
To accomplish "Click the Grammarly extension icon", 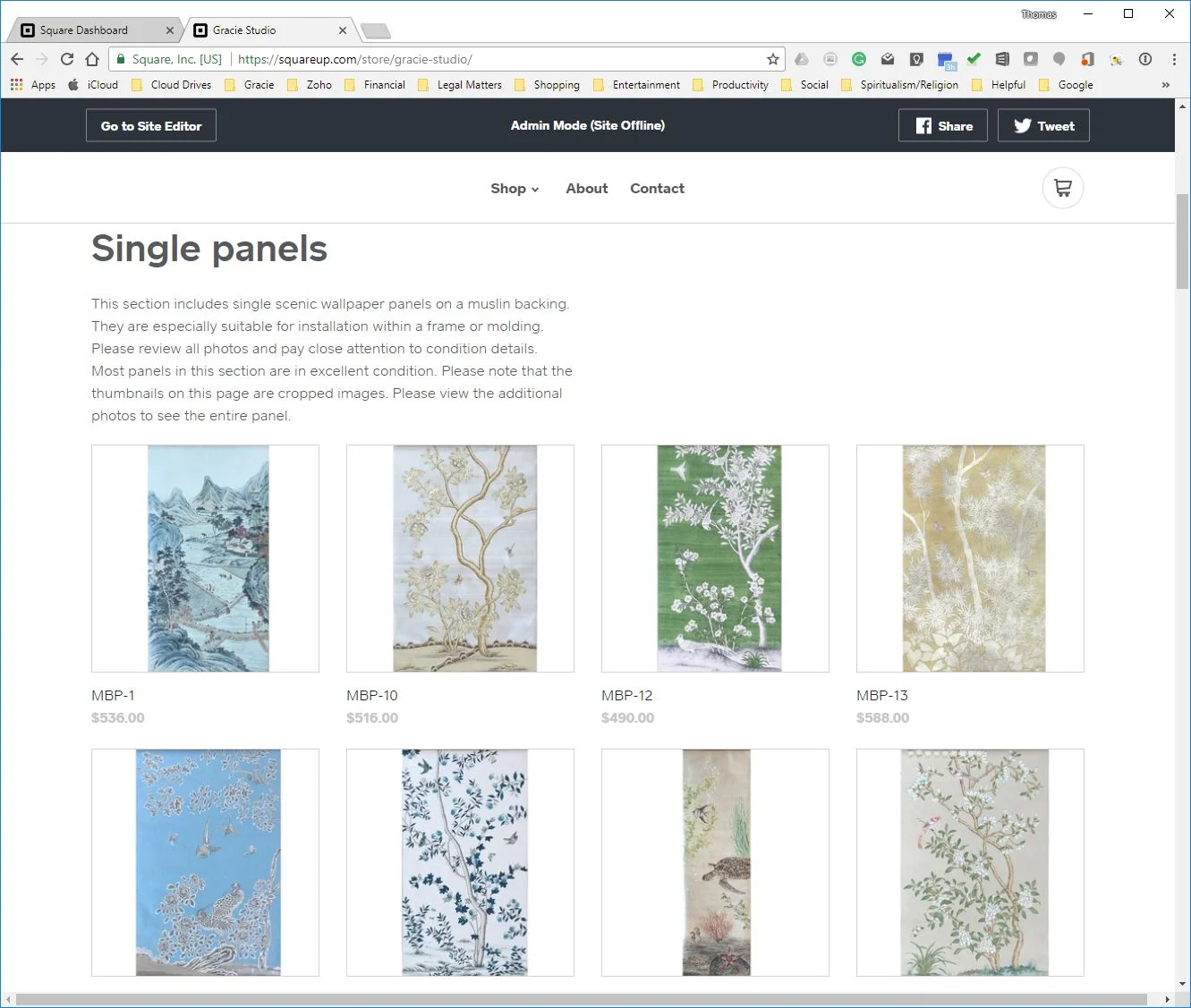I will 859,59.
